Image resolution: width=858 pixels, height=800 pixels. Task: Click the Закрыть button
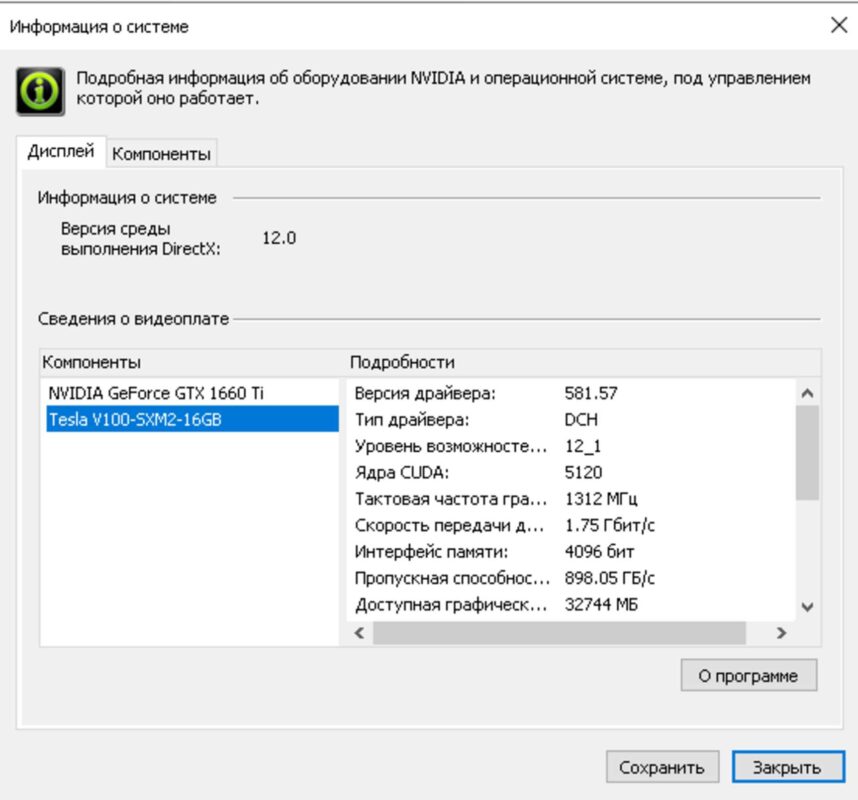click(x=789, y=767)
